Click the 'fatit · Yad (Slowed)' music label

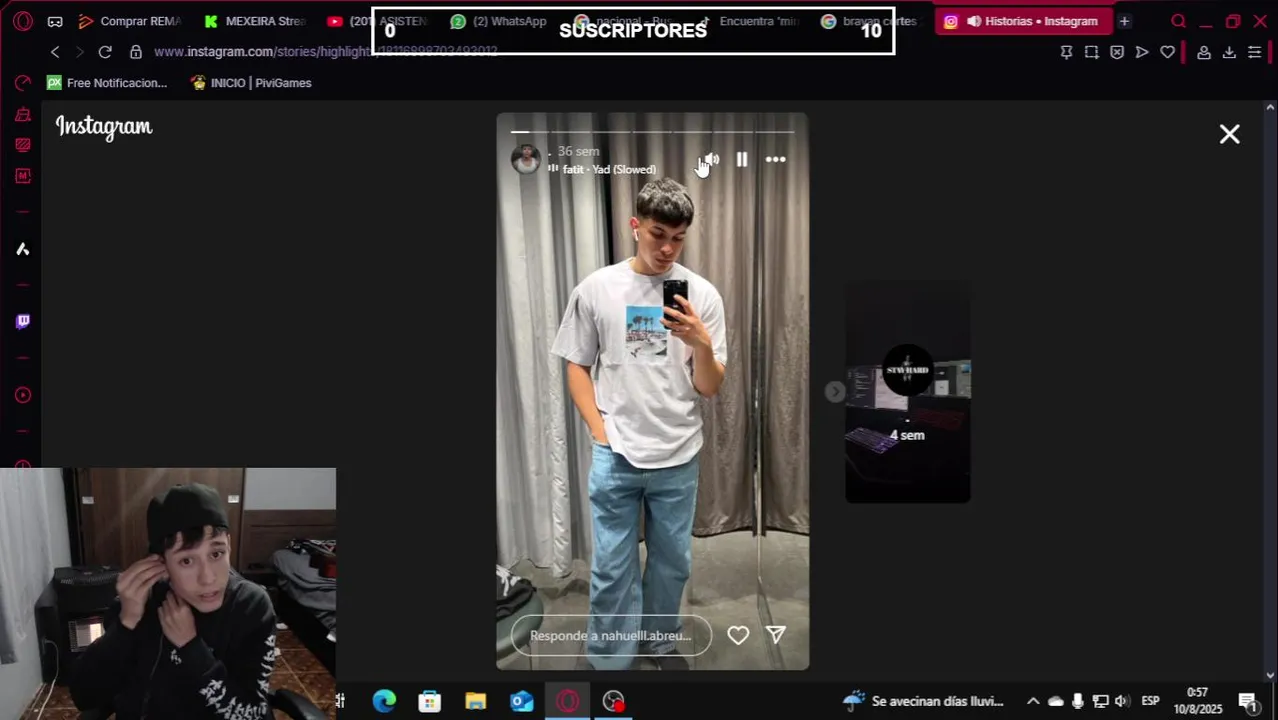pos(608,169)
